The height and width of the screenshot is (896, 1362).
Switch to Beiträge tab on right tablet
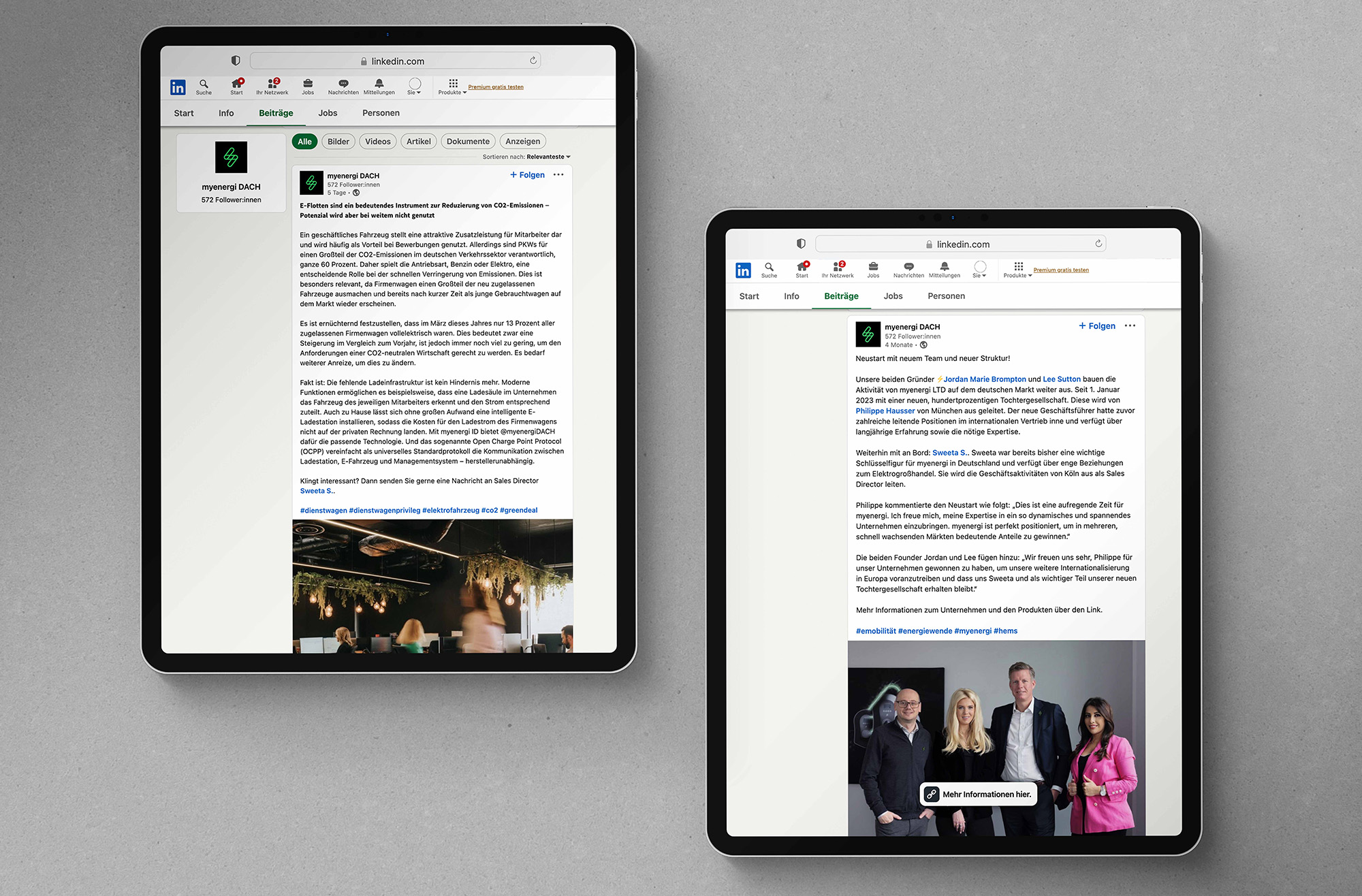tap(841, 296)
